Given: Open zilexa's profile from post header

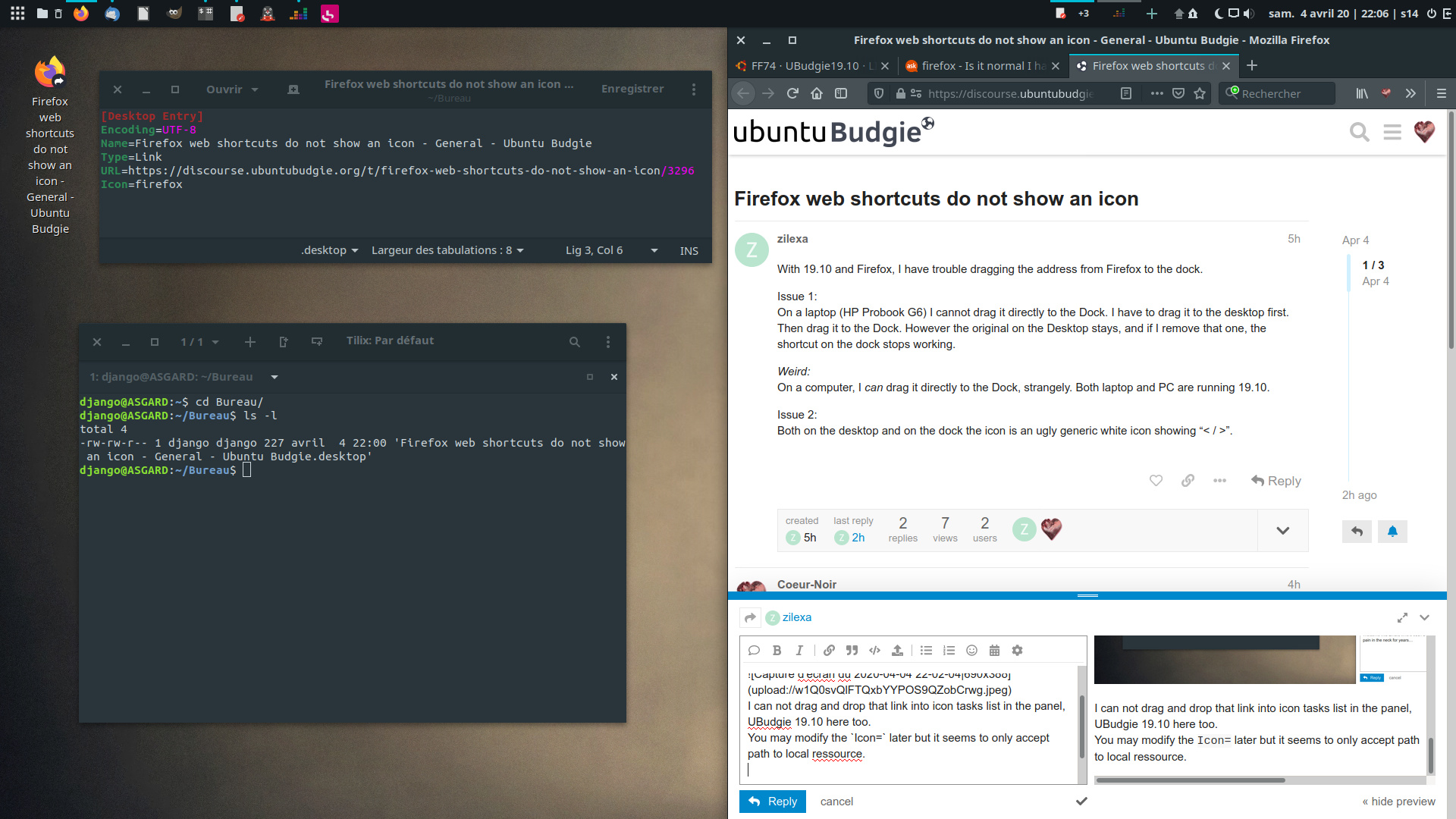Looking at the screenshot, I should [x=792, y=239].
